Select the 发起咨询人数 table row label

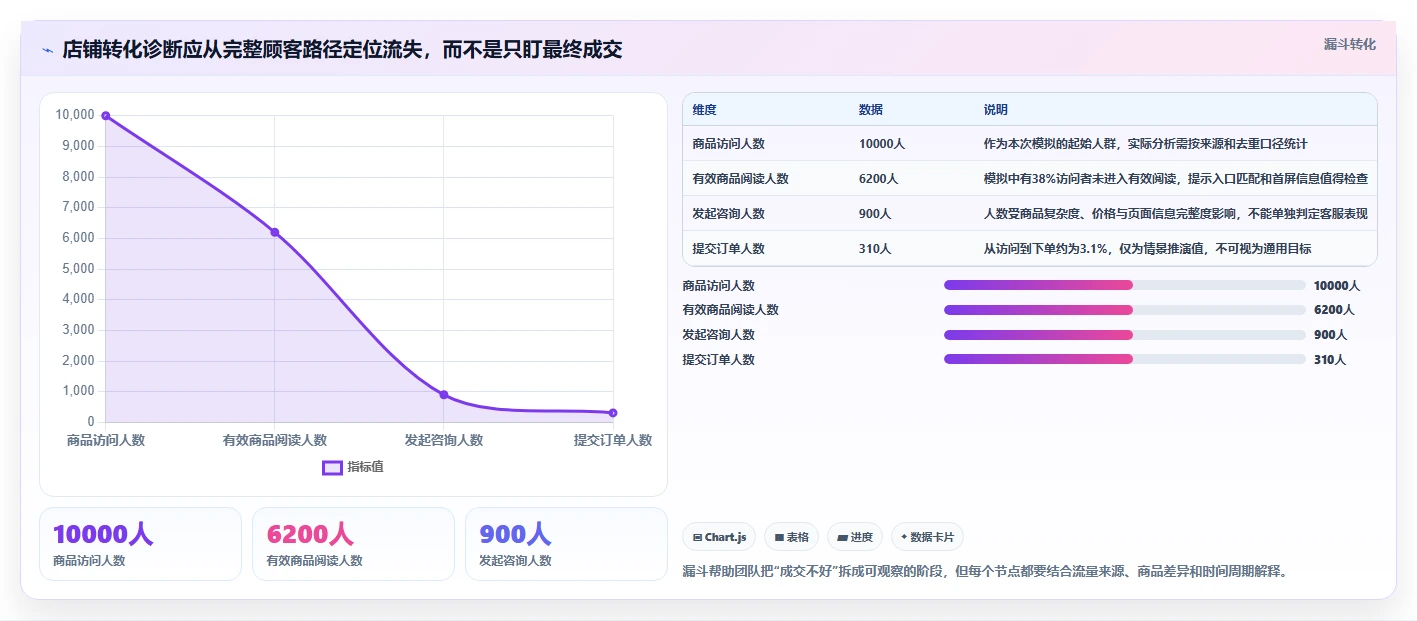point(728,214)
